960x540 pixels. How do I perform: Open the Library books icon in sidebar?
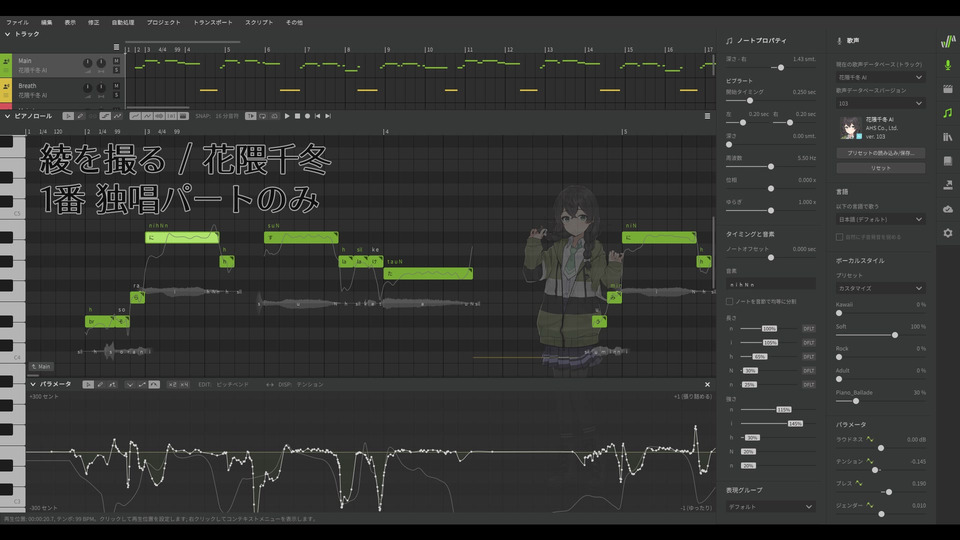tap(947, 137)
